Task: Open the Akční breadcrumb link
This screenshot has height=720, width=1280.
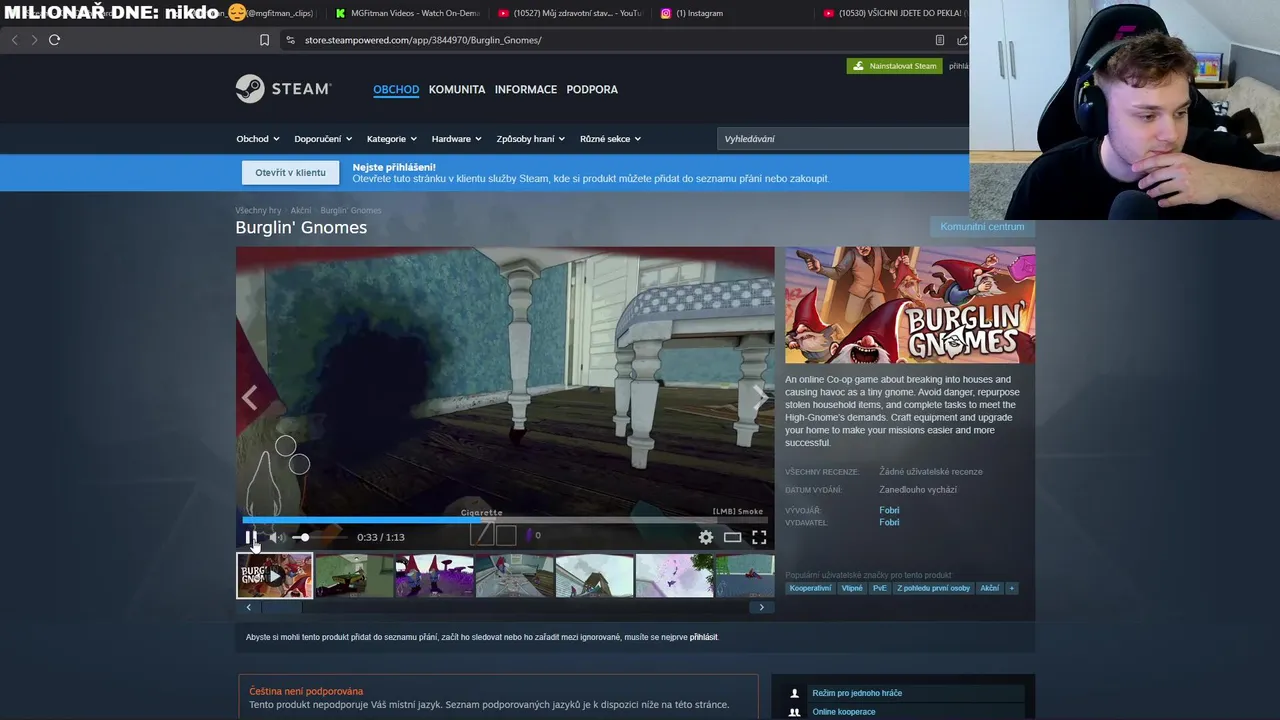Action: point(301,210)
